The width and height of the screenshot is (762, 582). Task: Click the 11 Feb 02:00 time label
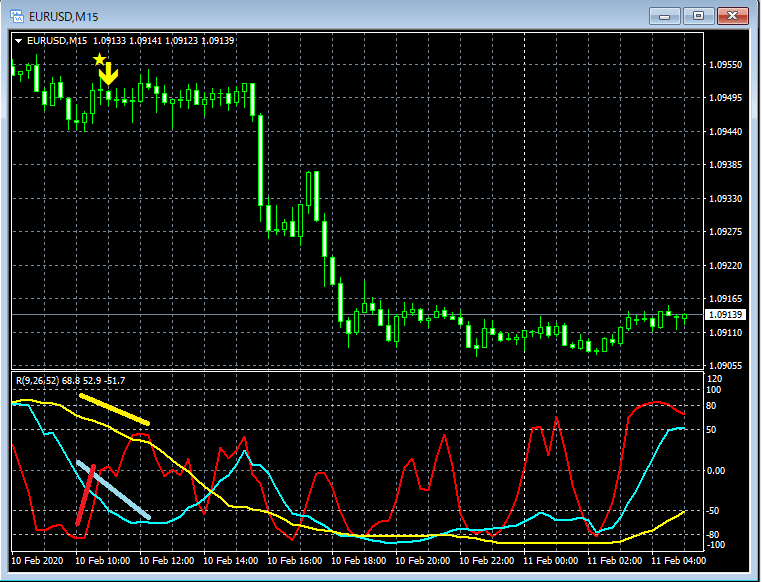pos(615,561)
